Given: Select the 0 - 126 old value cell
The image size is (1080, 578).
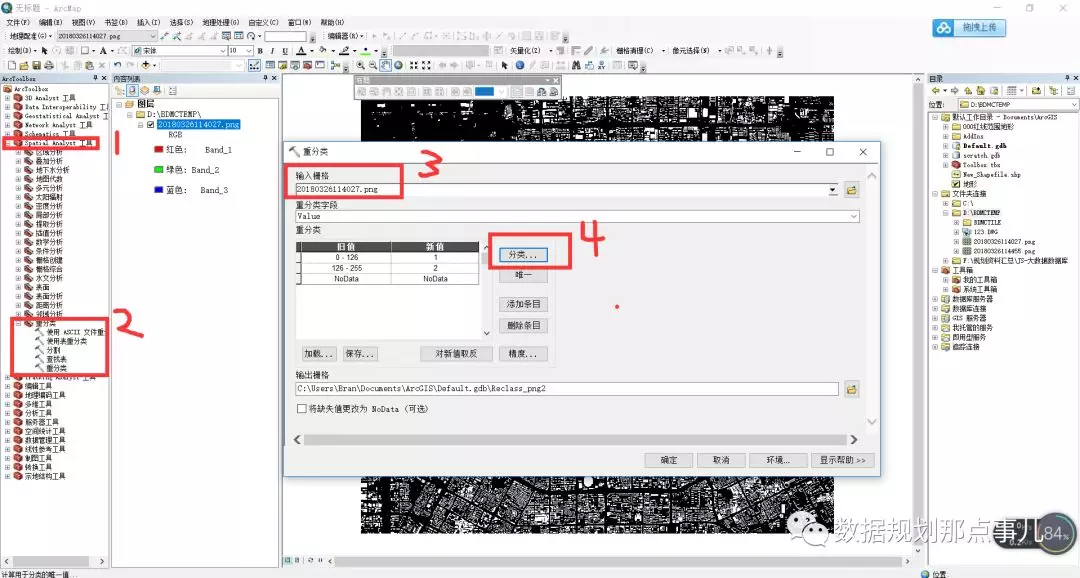Looking at the screenshot, I should 346,257.
